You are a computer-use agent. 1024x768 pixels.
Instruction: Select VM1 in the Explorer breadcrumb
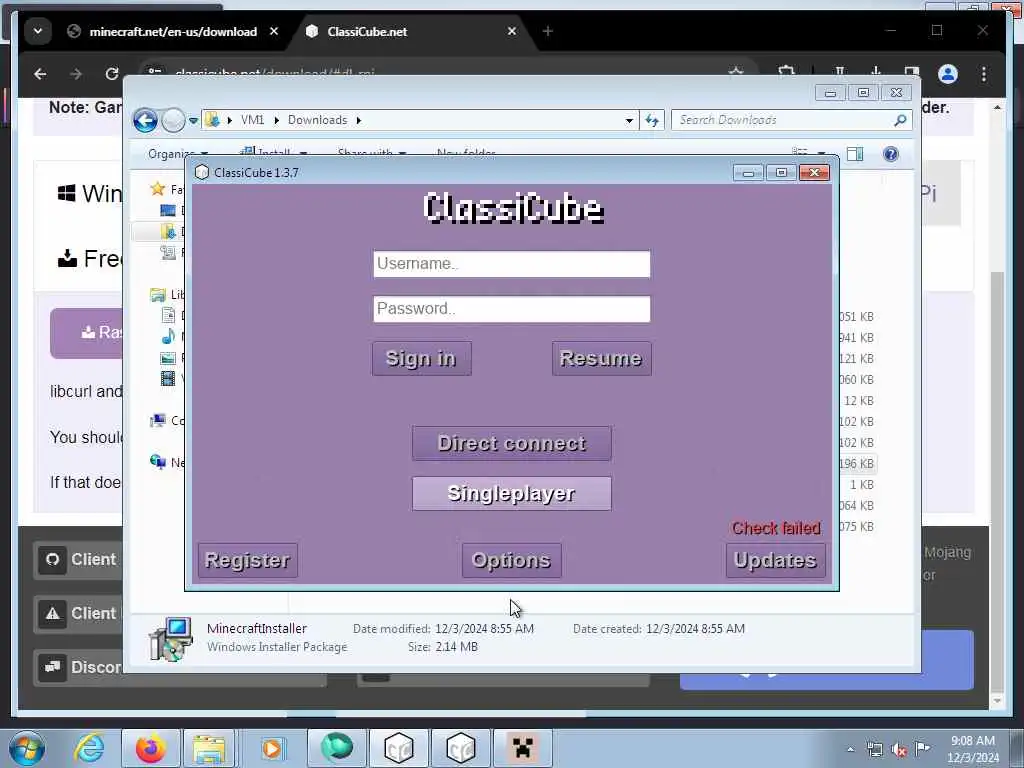pos(252,120)
